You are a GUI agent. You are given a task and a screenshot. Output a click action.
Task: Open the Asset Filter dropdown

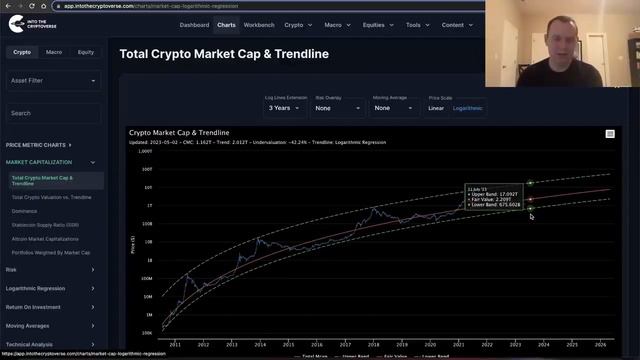pyautogui.click(x=53, y=81)
